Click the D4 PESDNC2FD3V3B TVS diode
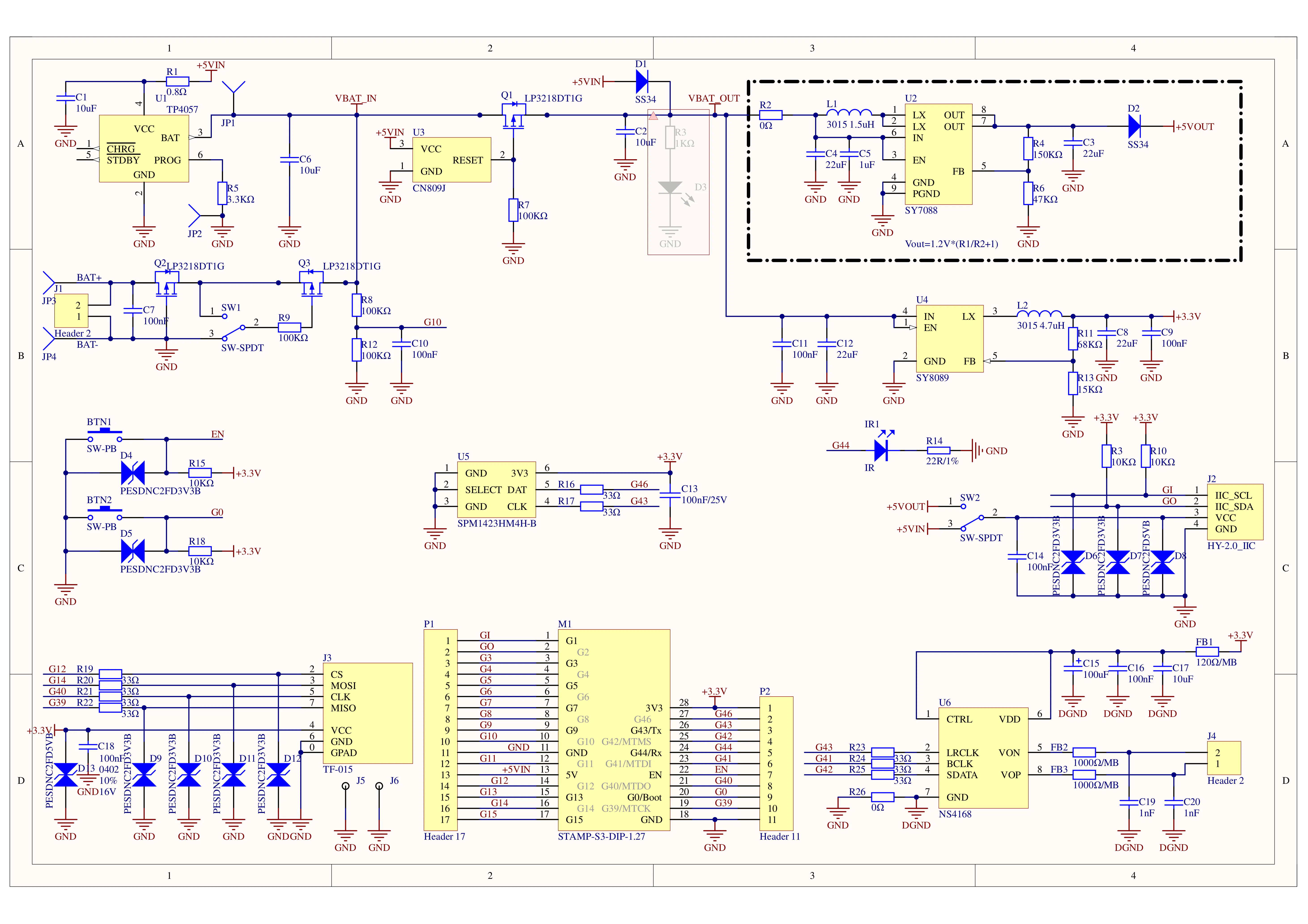This screenshot has height=924, width=1308. (133, 473)
